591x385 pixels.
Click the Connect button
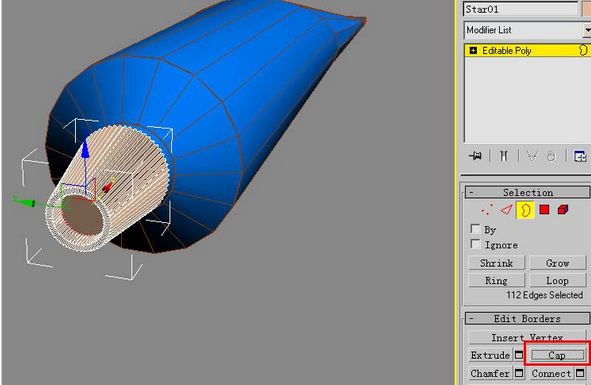click(552, 373)
